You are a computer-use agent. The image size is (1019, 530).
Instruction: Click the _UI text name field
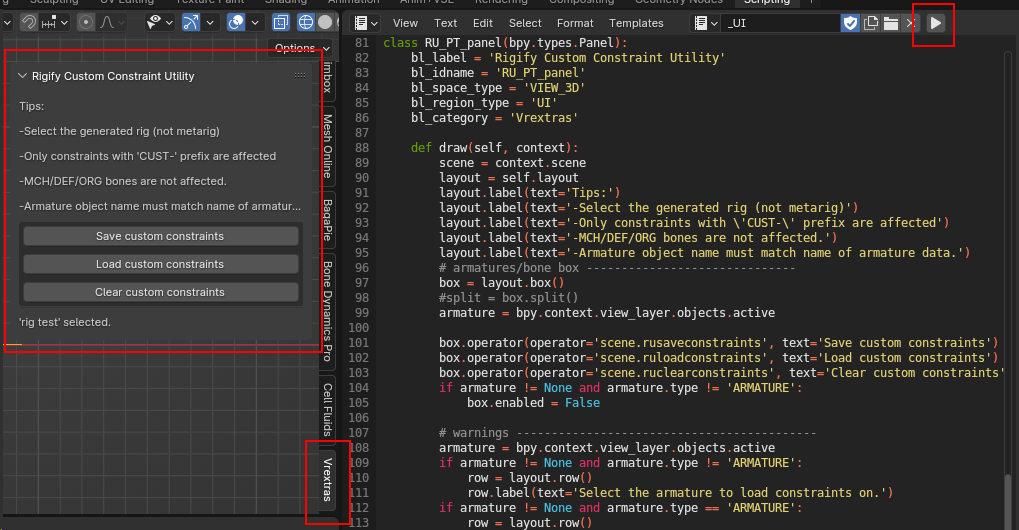pyautogui.click(x=781, y=23)
